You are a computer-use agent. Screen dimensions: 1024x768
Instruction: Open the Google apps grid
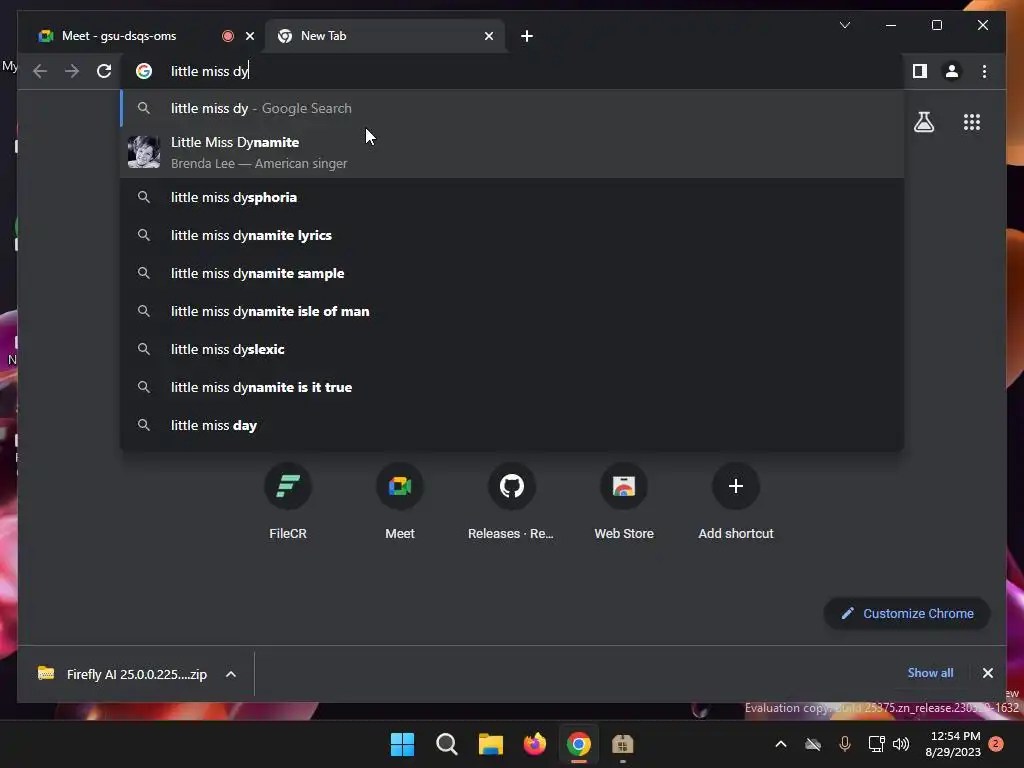(x=972, y=122)
